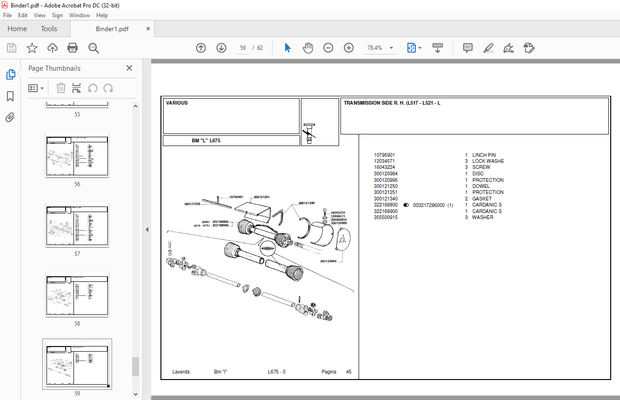This screenshot has height=400, width=620.
Task: Switch to the Tools tab
Action: 49,29
